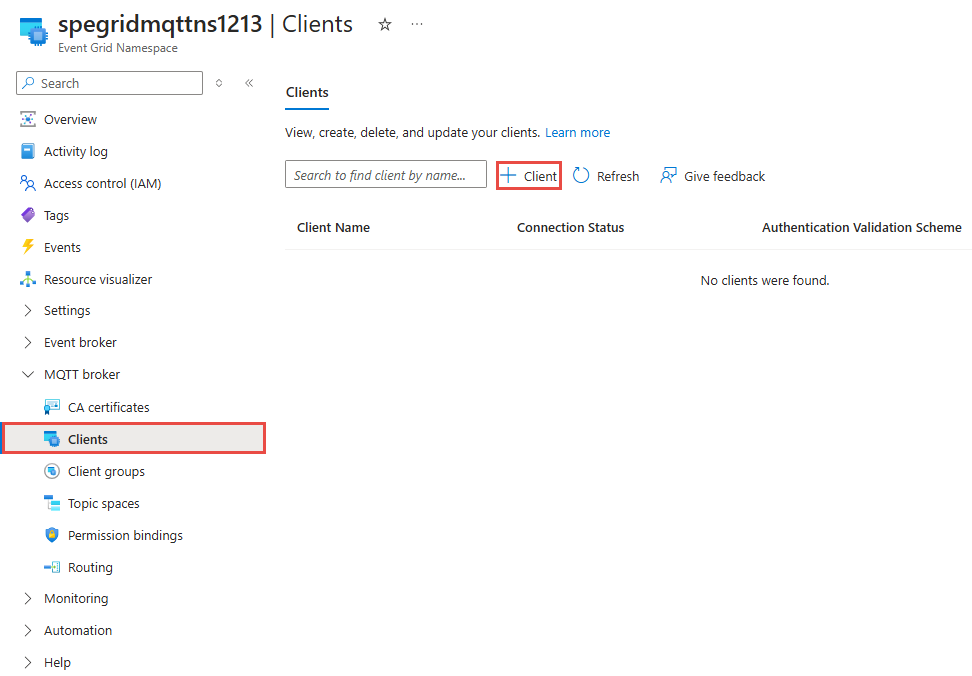This screenshot has width=972, height=676.
Task: Expand the Automation section
Action: pyautogui.click(x=28, y=630)
